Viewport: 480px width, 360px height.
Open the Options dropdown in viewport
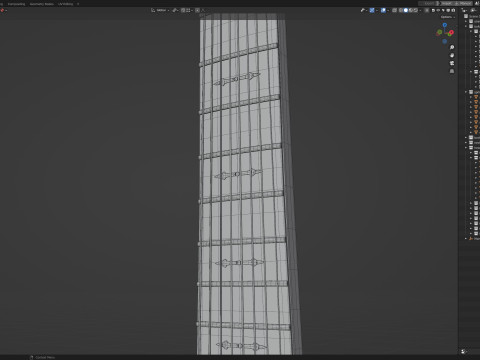[x=448, y=17]
